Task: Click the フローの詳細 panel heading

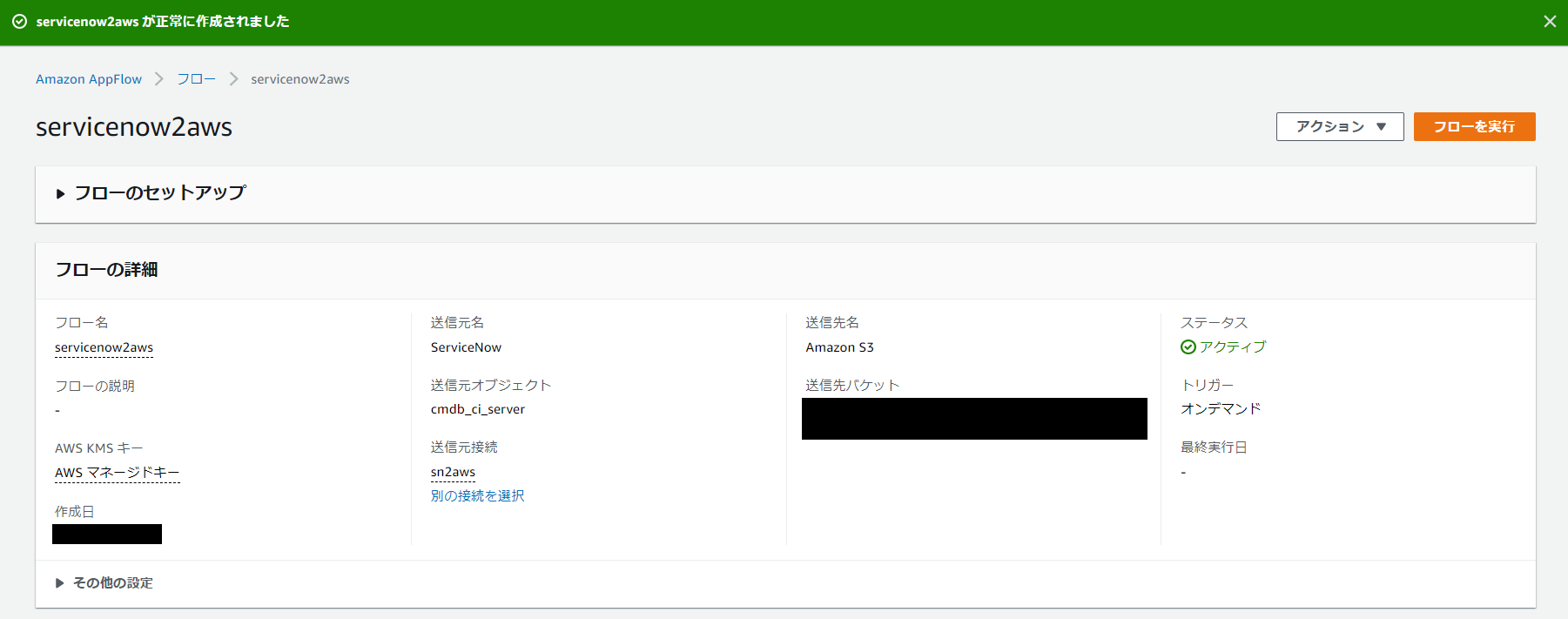Action: coord(106,270)
